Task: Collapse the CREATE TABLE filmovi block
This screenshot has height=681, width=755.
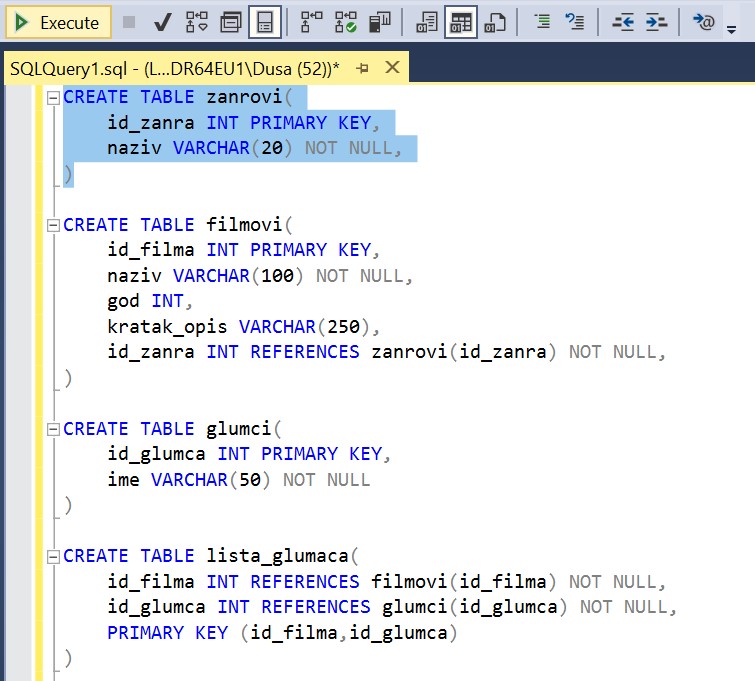Action: [53, 226]
